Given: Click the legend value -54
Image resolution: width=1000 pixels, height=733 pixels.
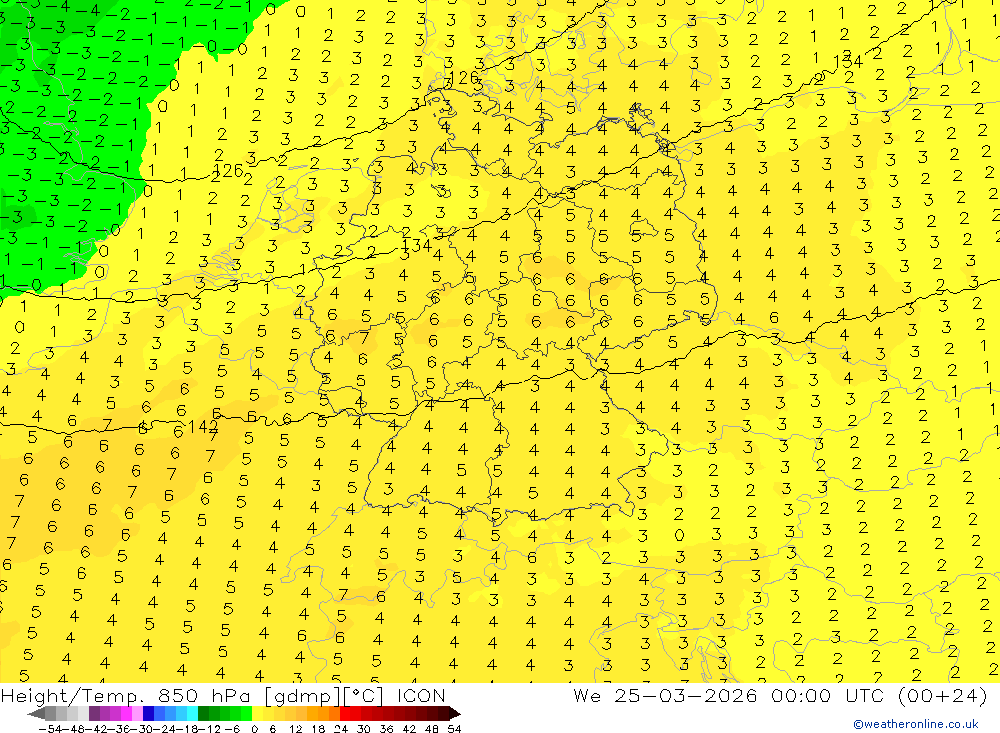Looking at the screenshot, I should (x=50, y=729).
